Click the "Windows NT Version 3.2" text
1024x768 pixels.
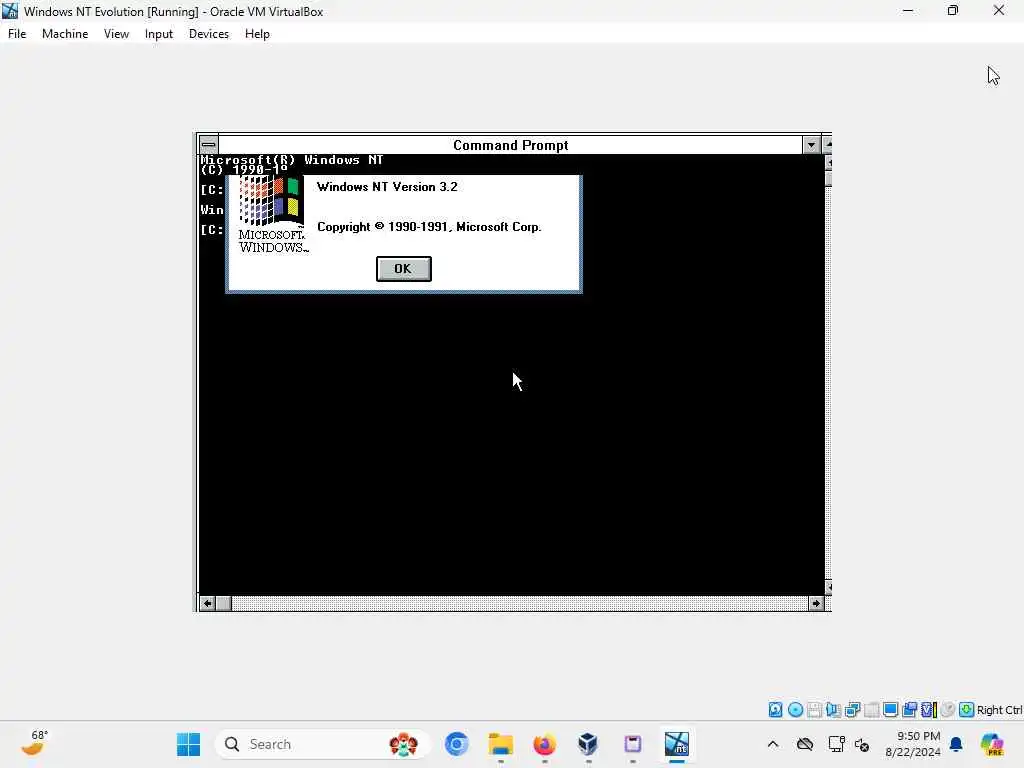click(x=387, y=187)
